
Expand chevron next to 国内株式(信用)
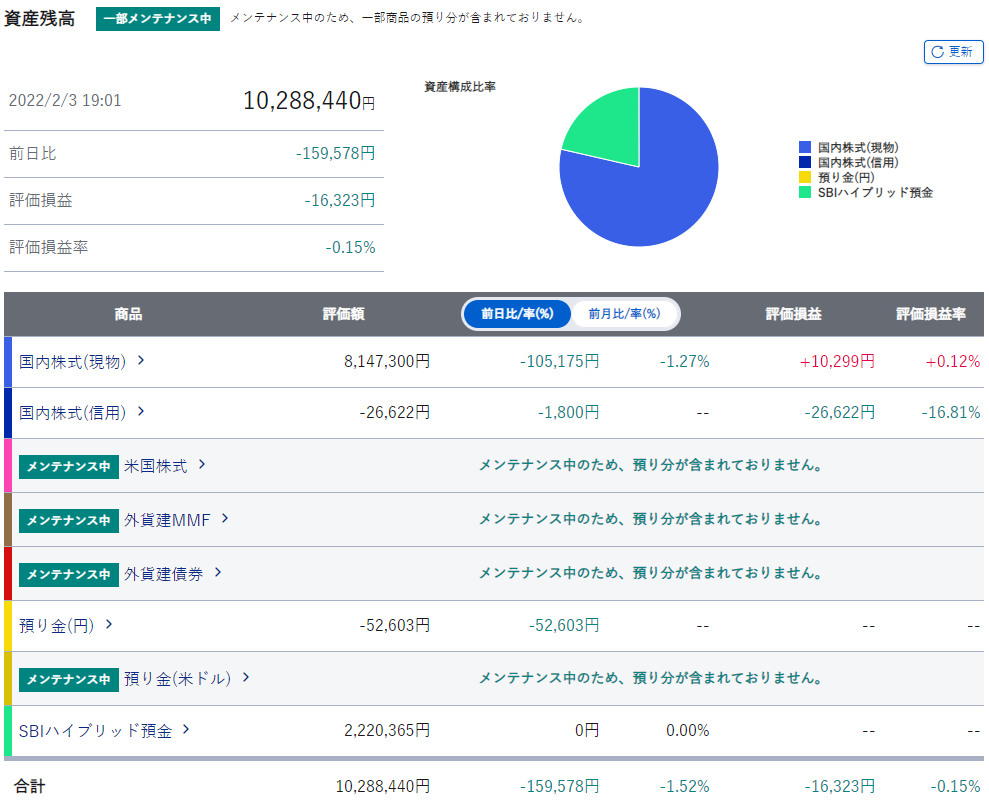(141, 411)
